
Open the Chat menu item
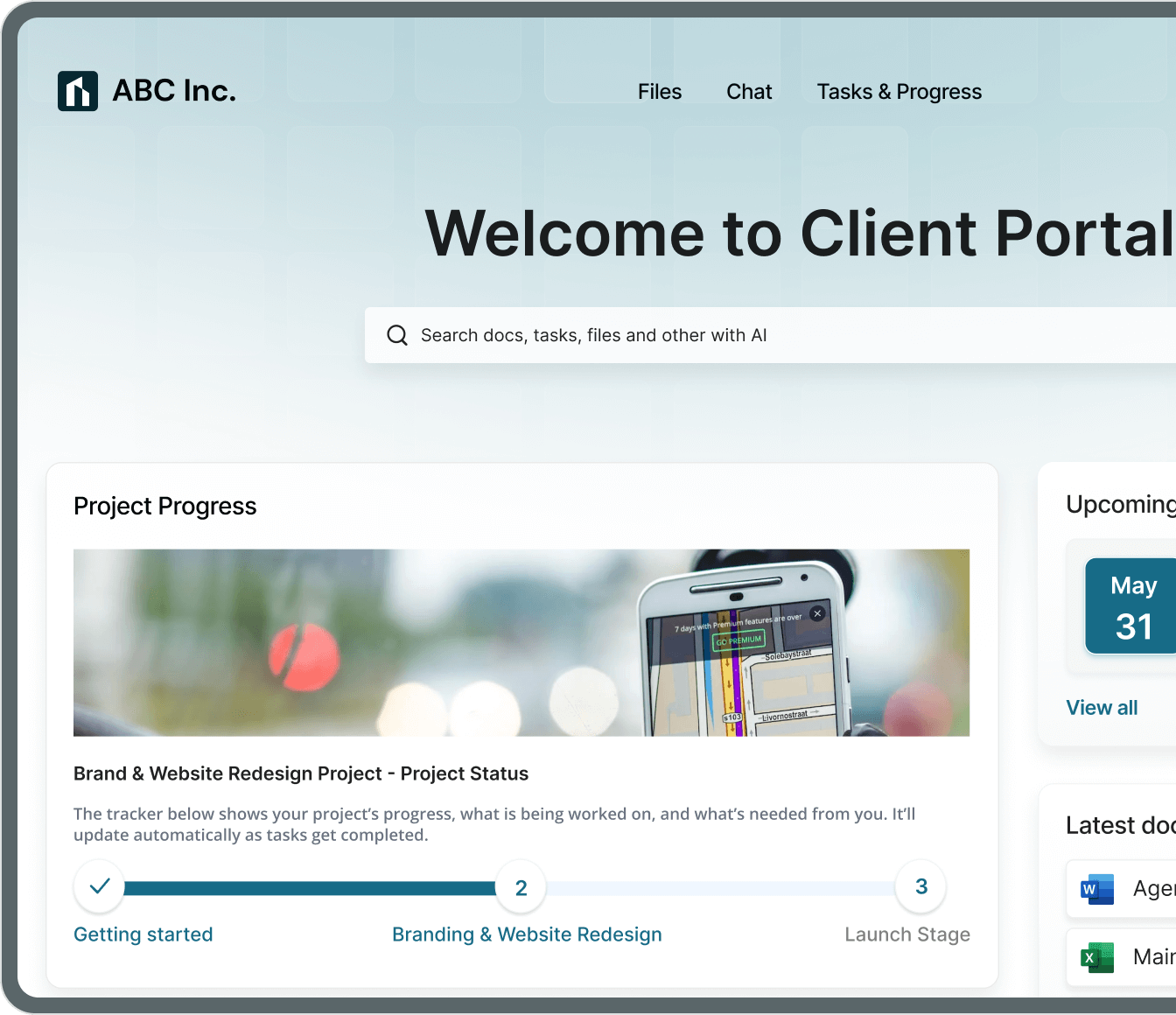point(749,92)
